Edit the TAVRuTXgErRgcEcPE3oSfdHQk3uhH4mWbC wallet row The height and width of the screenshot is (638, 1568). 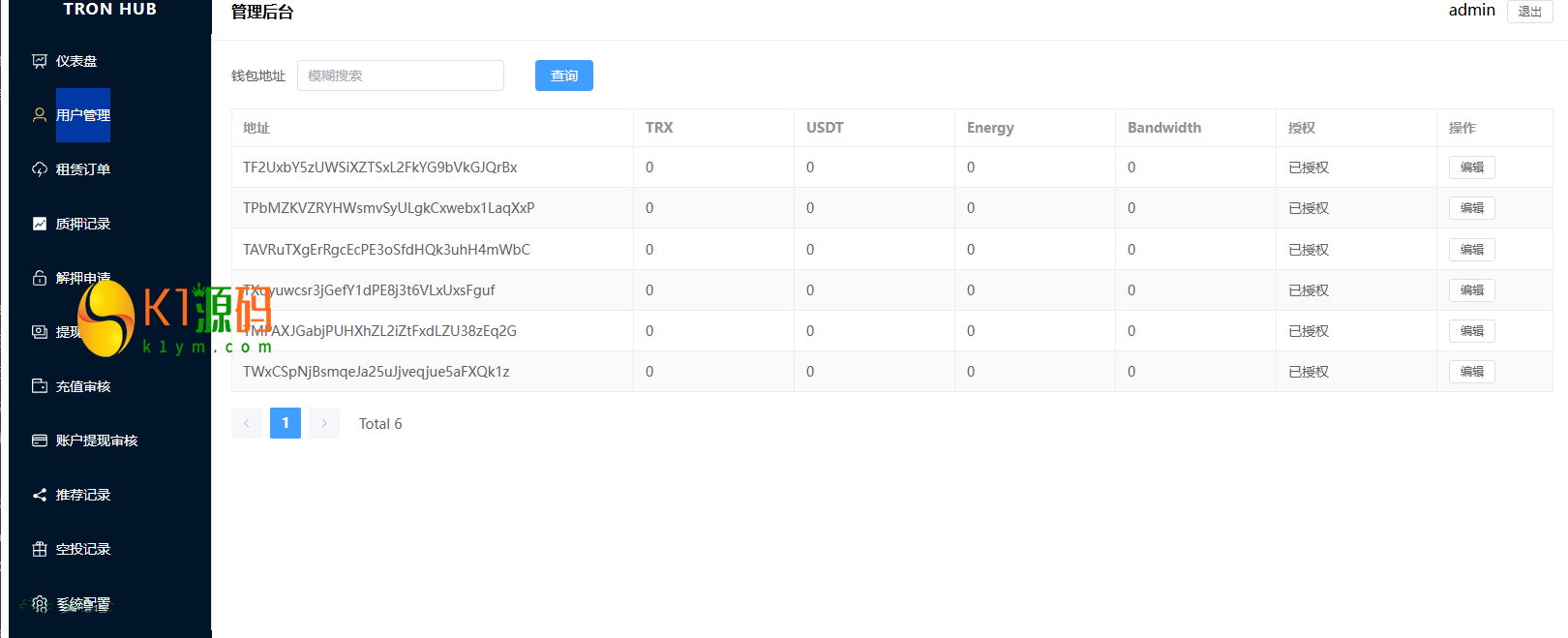(x=1472, y=250)
